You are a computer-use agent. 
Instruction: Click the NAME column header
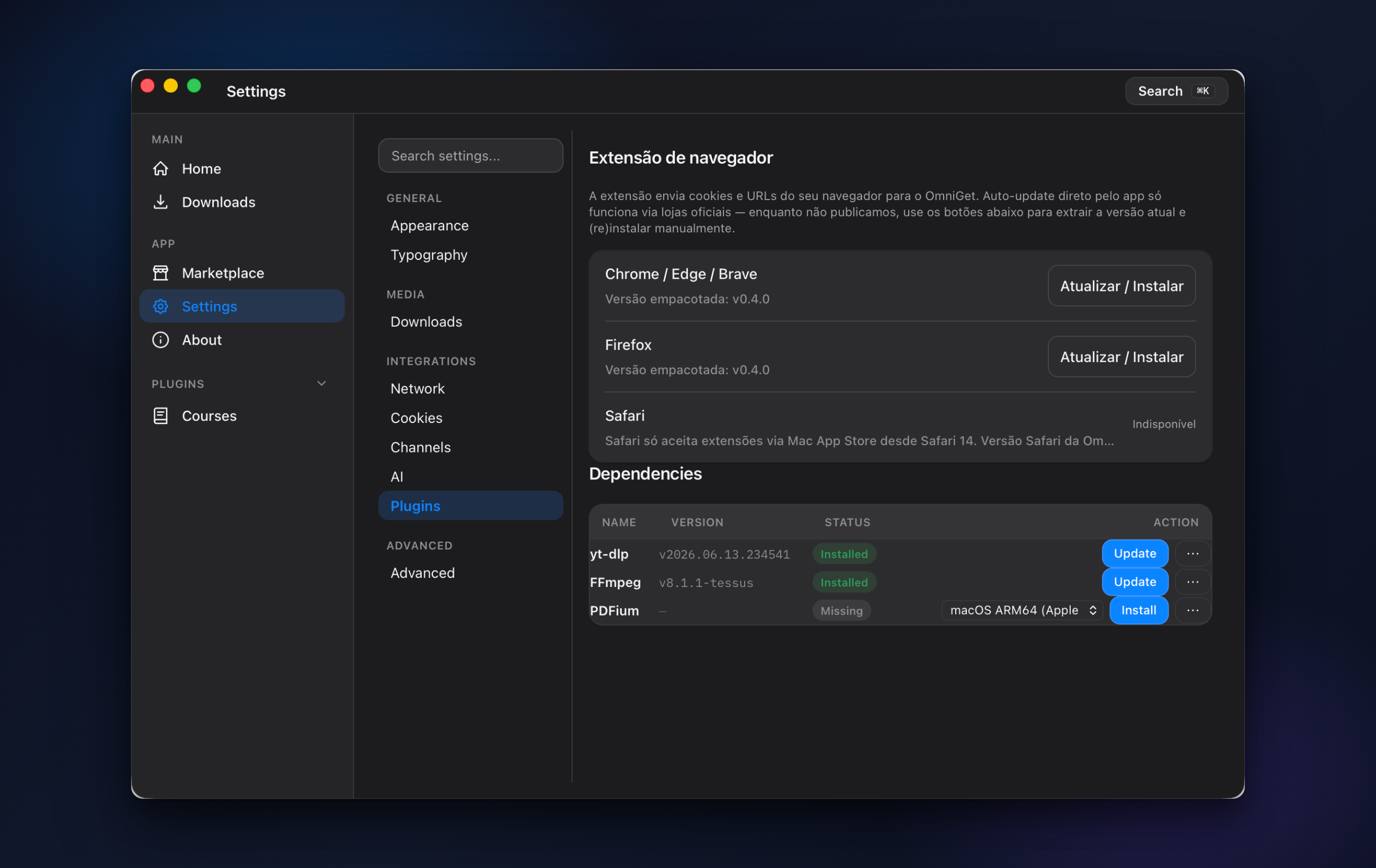click(x=619, y=522)
